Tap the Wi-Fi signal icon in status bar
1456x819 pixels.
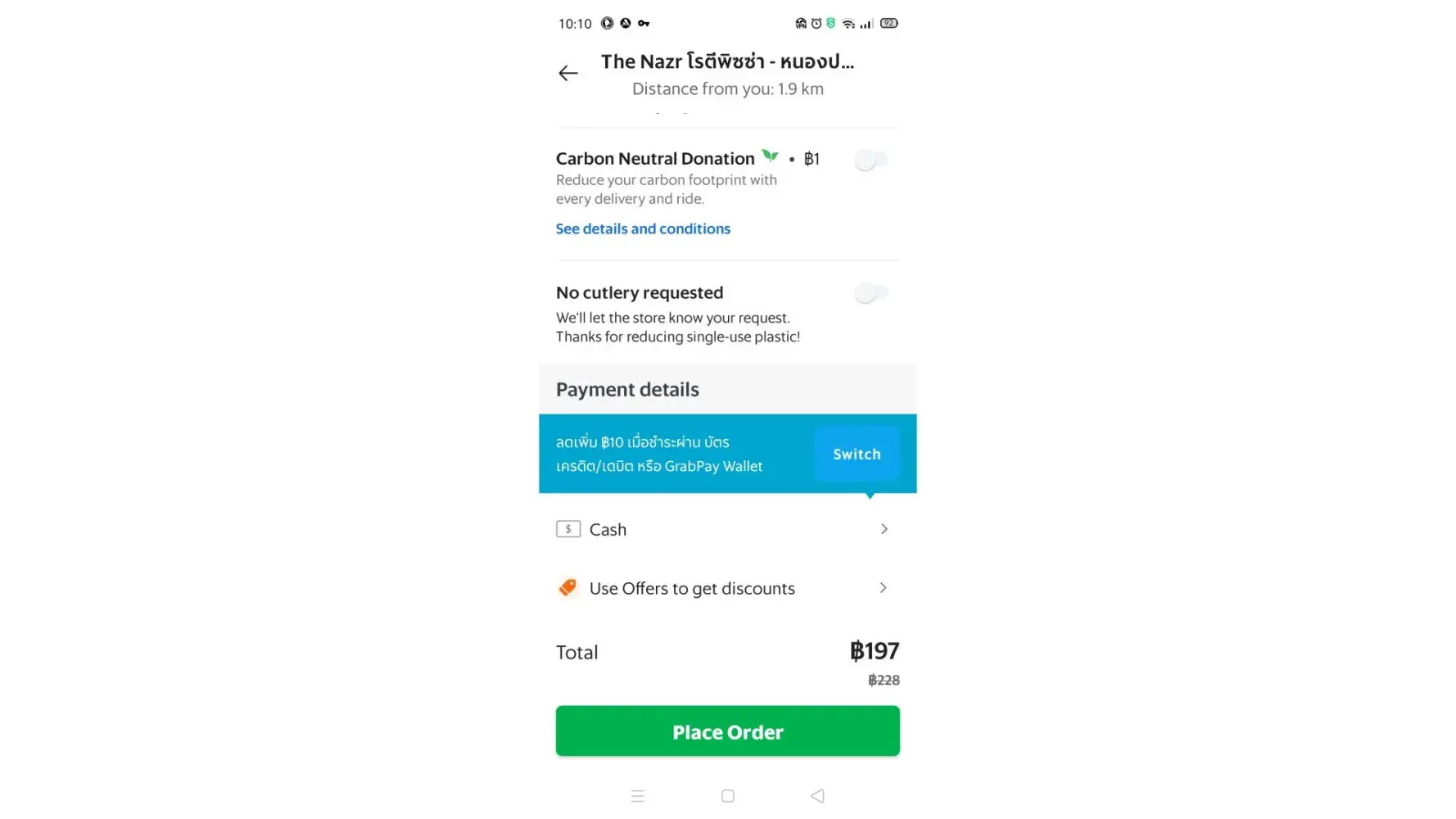point(848,23)
